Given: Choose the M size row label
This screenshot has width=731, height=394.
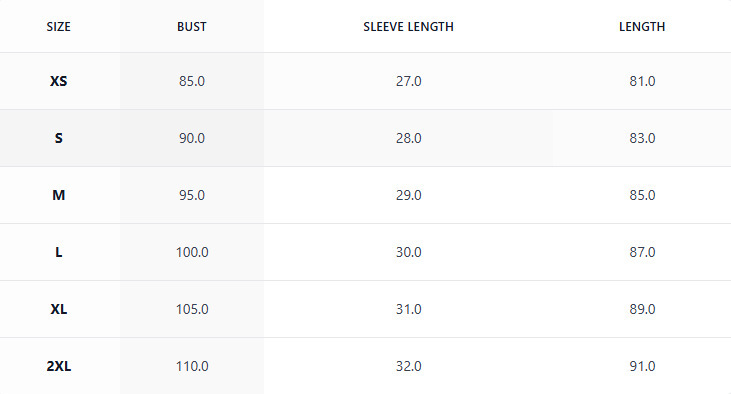Looking at the screenshot, I should (x=58, y=195).
